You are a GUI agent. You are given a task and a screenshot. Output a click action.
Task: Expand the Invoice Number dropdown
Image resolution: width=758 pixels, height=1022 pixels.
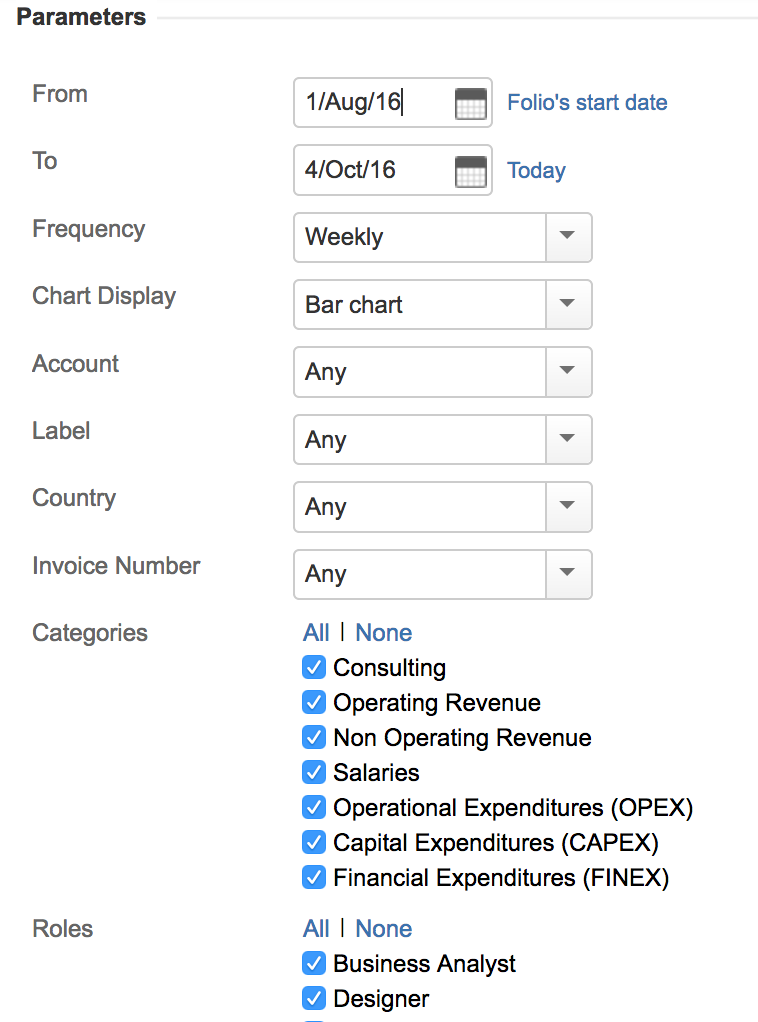(568, 574)
